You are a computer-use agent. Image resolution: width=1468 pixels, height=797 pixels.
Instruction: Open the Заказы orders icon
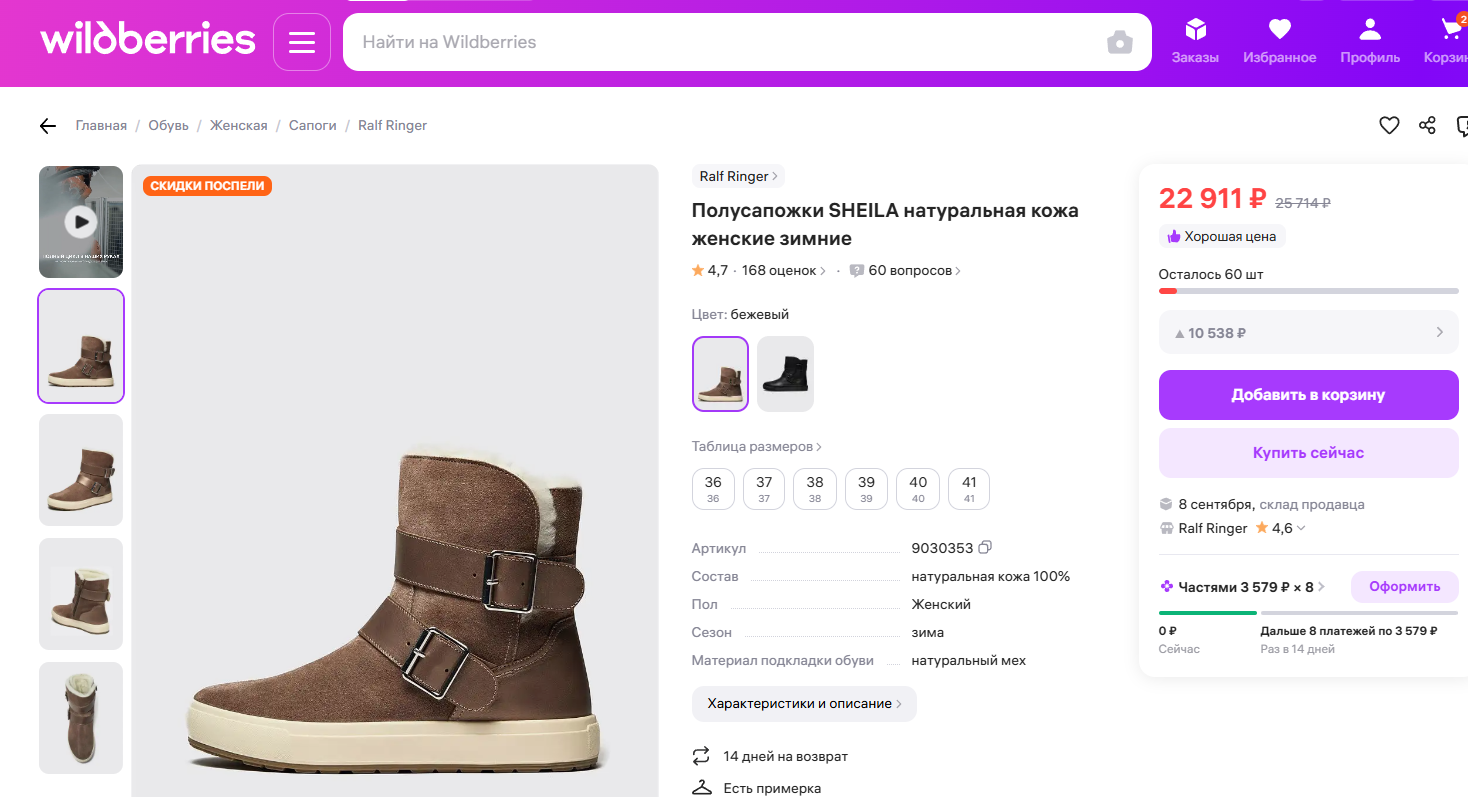coord(1195,41)
